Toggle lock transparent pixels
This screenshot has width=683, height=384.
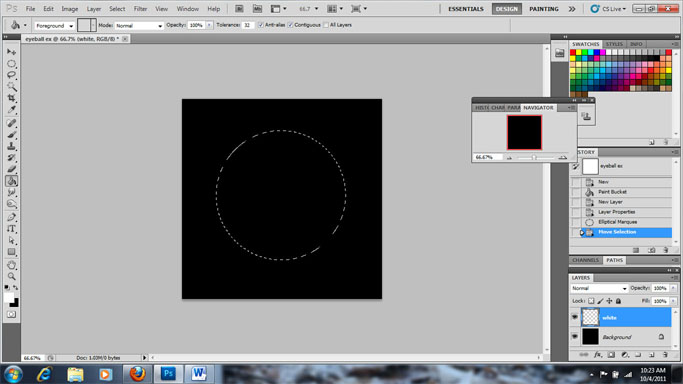[x=591, y=301]
